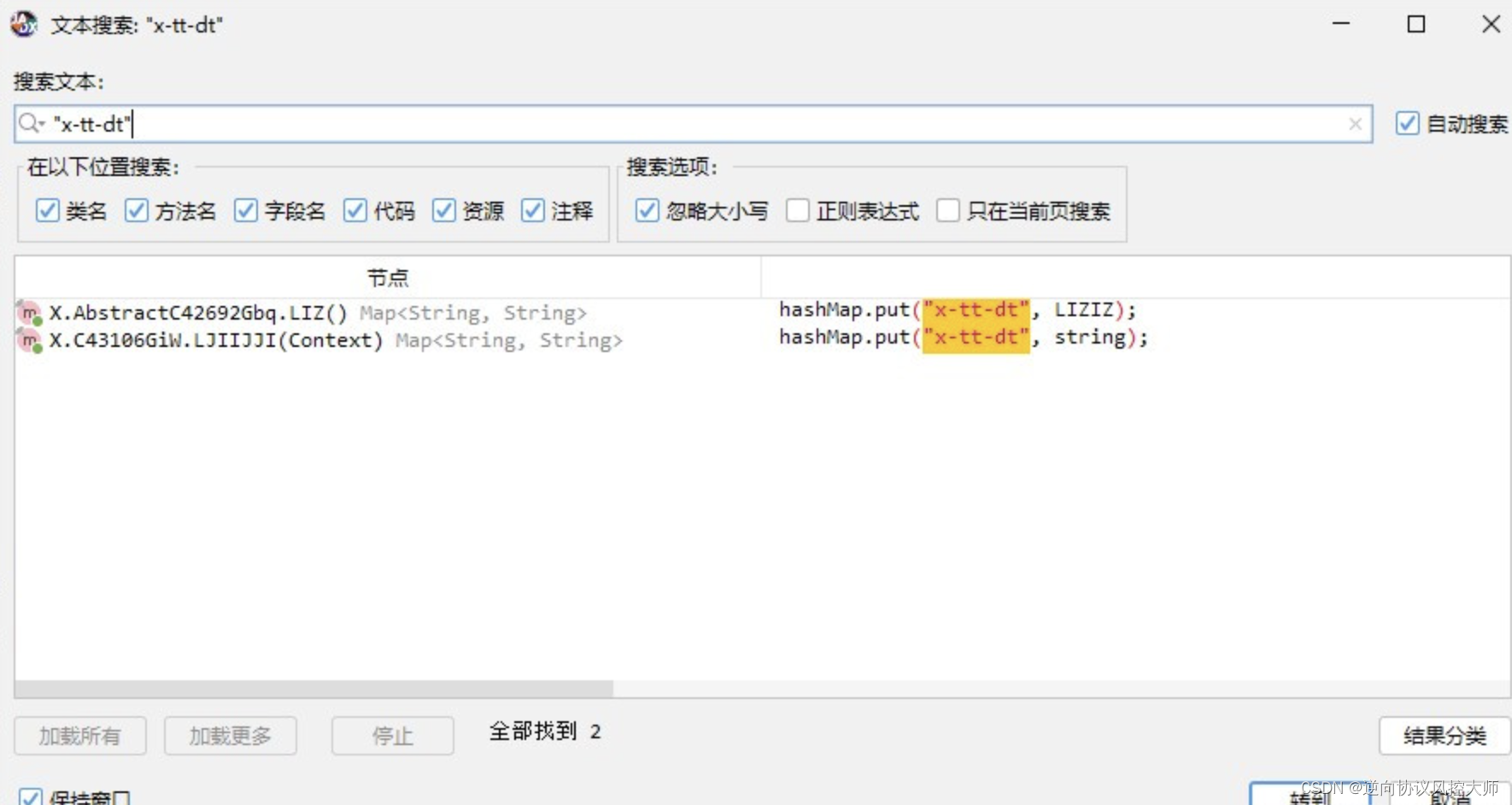The height and width of the screenshot is (805, 1512).
Task: Click code hashMap.put("x-tt-dt", string);
Action: pos(963,338)
